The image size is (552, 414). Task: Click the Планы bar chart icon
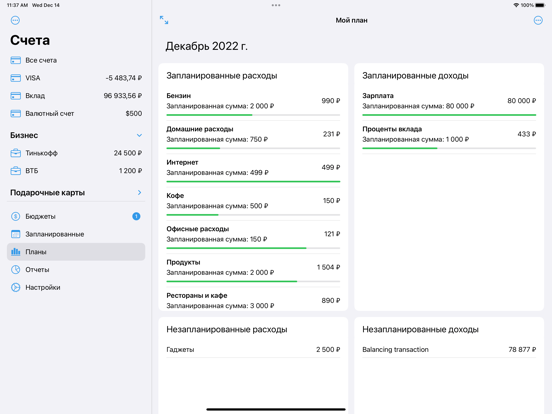click(15, 252)
